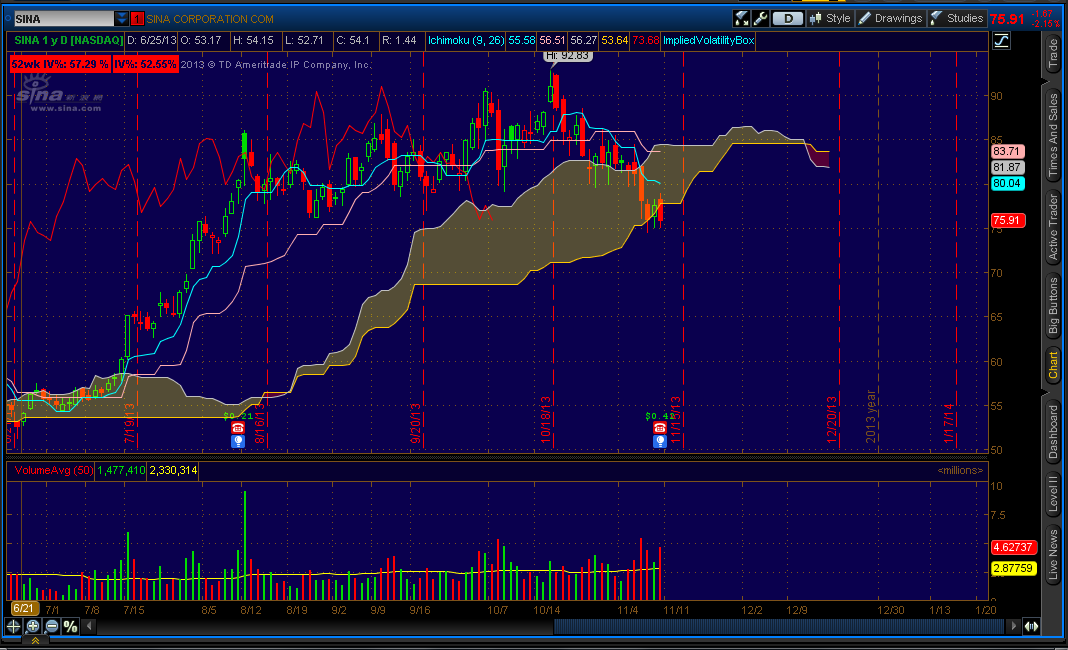Viewport: 1068px width, 650px height.
Task: Switch to the Active Trader sidebar tab
Action: (1053, 227)
